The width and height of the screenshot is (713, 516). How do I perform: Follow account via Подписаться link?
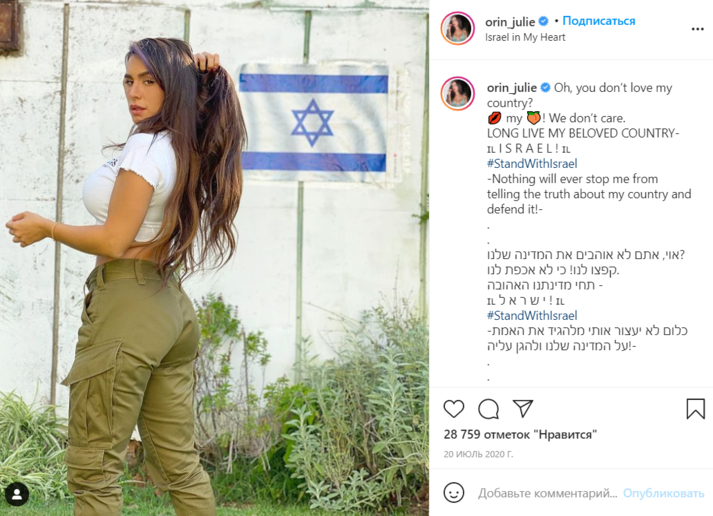pos(598,21)
